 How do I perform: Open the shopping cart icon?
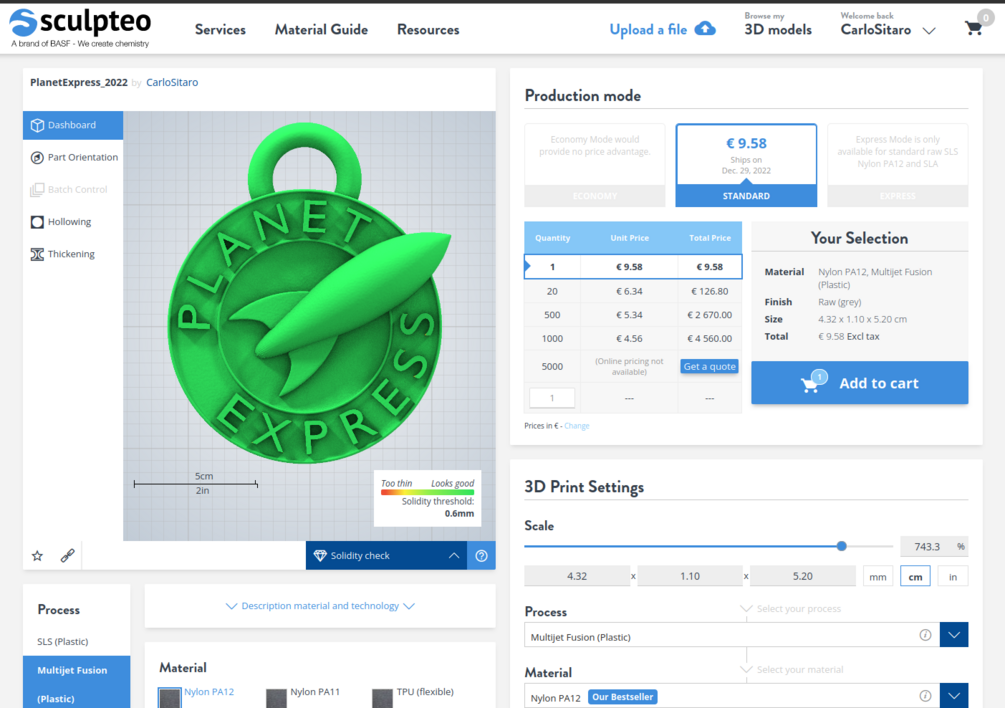point(974,28)
